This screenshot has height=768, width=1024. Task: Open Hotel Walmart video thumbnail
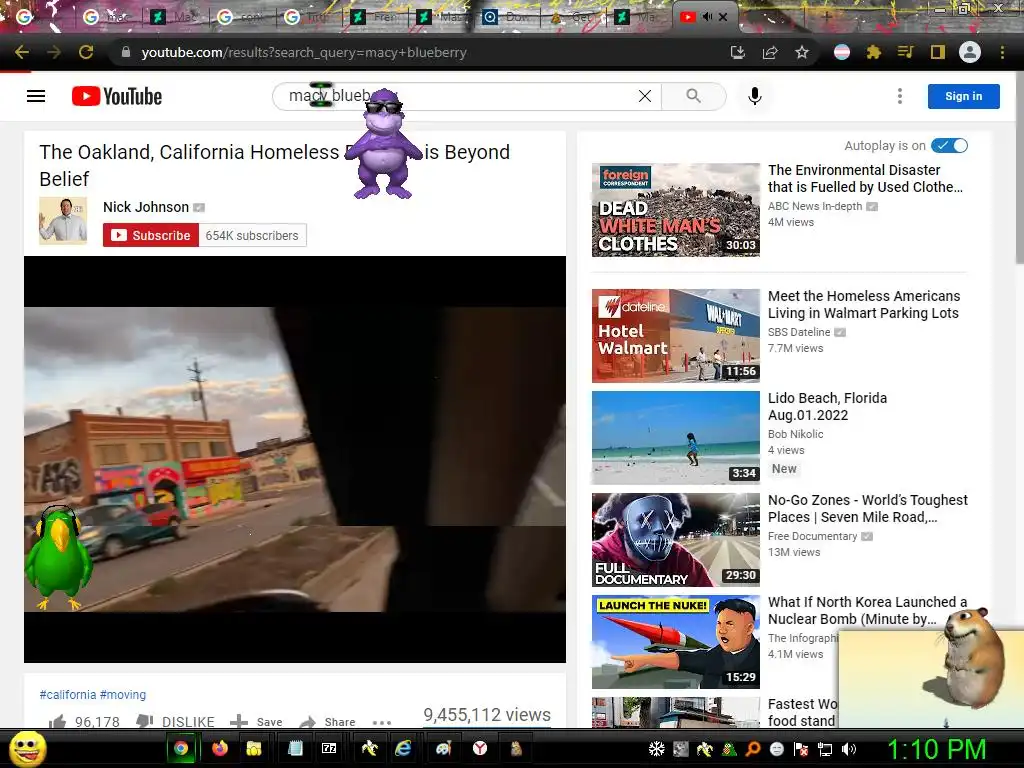676,336
